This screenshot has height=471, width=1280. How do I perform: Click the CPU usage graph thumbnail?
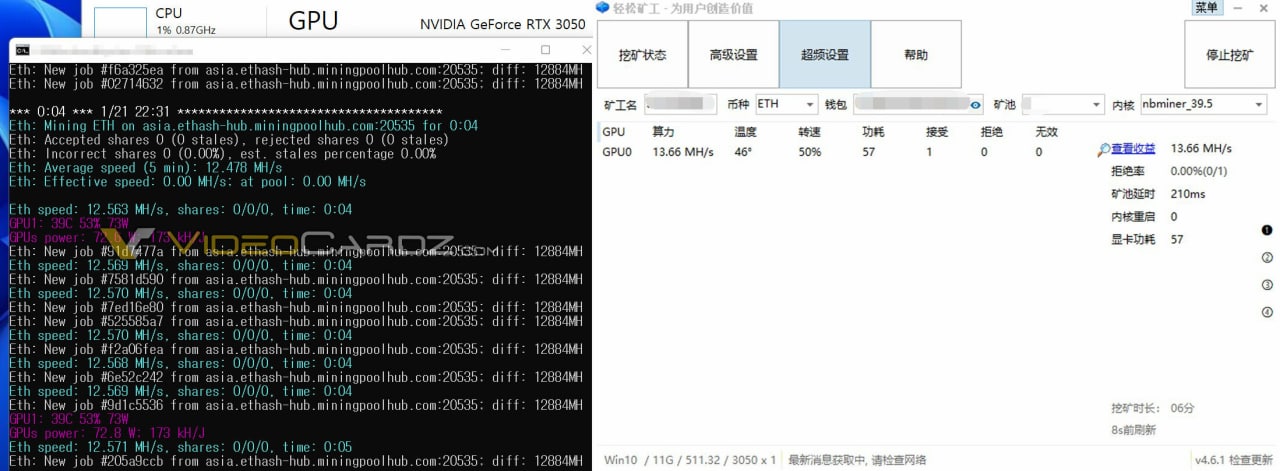121,22
